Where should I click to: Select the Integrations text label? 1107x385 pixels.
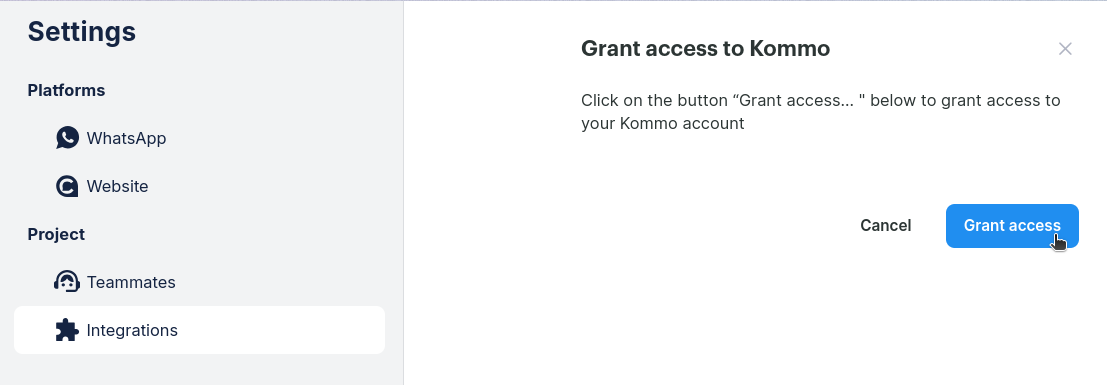click(132, 331)
